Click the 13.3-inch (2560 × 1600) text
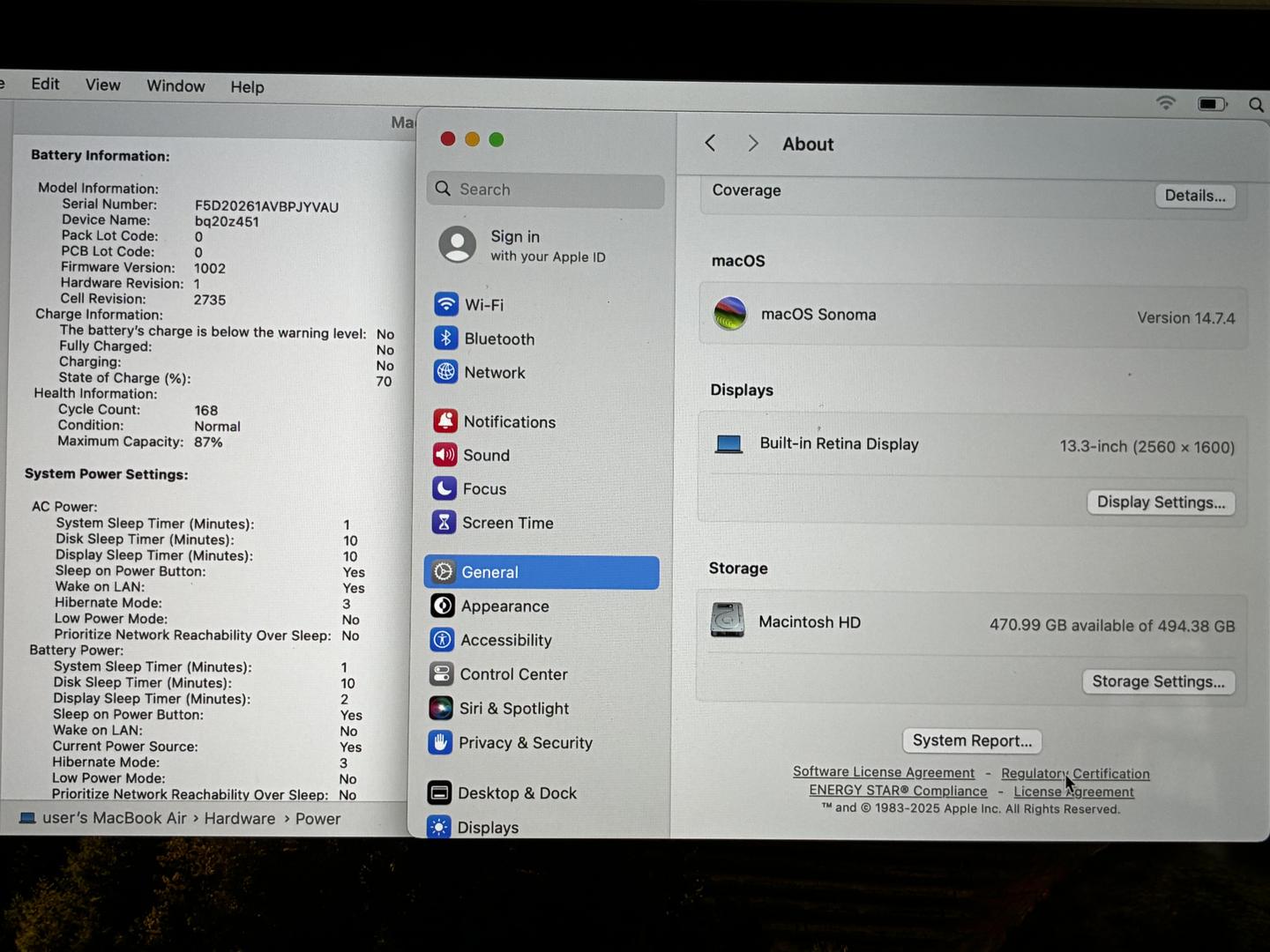 click(x=1147, y=447)
